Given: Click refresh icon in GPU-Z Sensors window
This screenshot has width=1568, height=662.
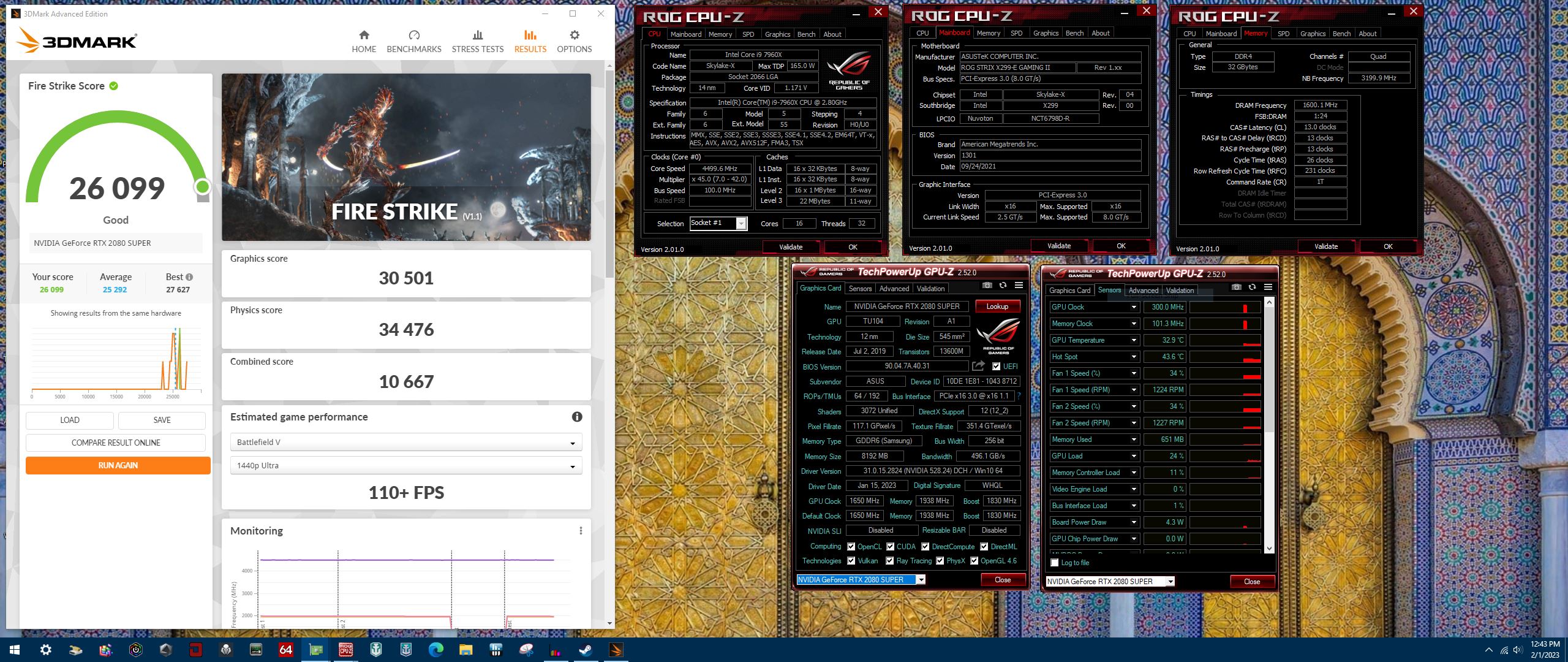Looking at the screenshot, I should tap(1252, 287).
